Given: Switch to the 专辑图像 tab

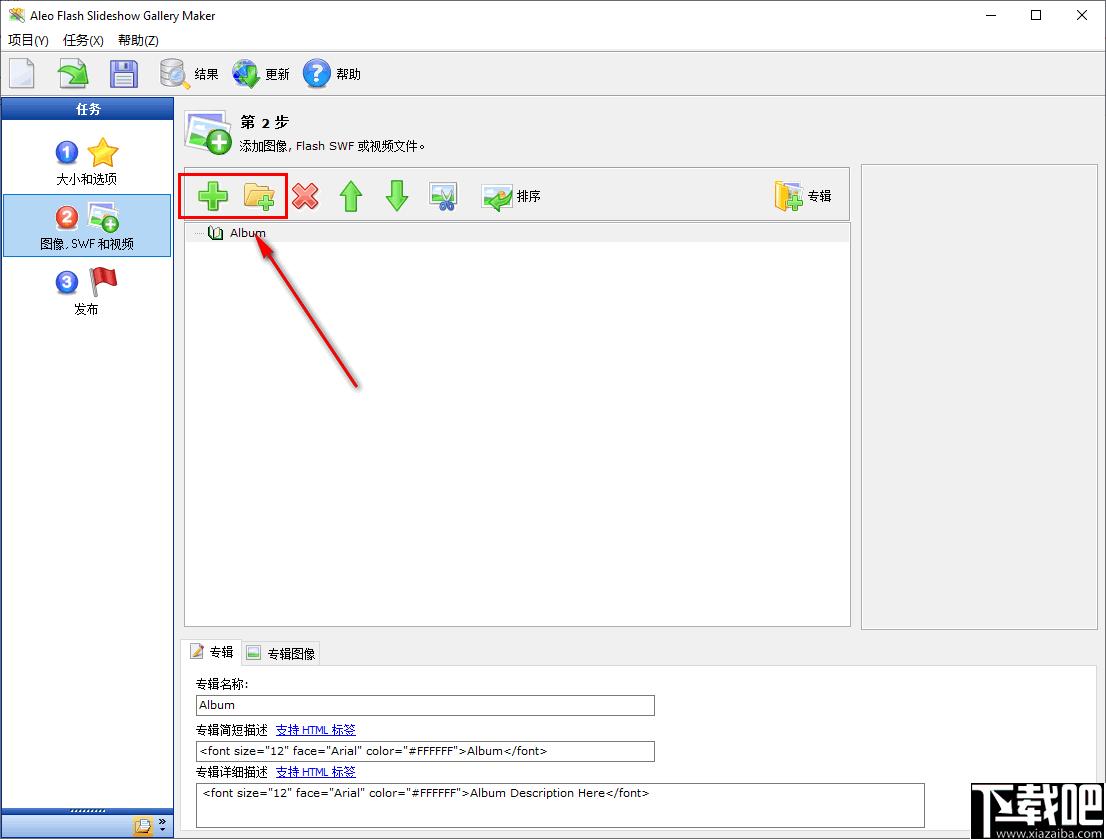Looking at the screenshot, I should tap(281, 653).
